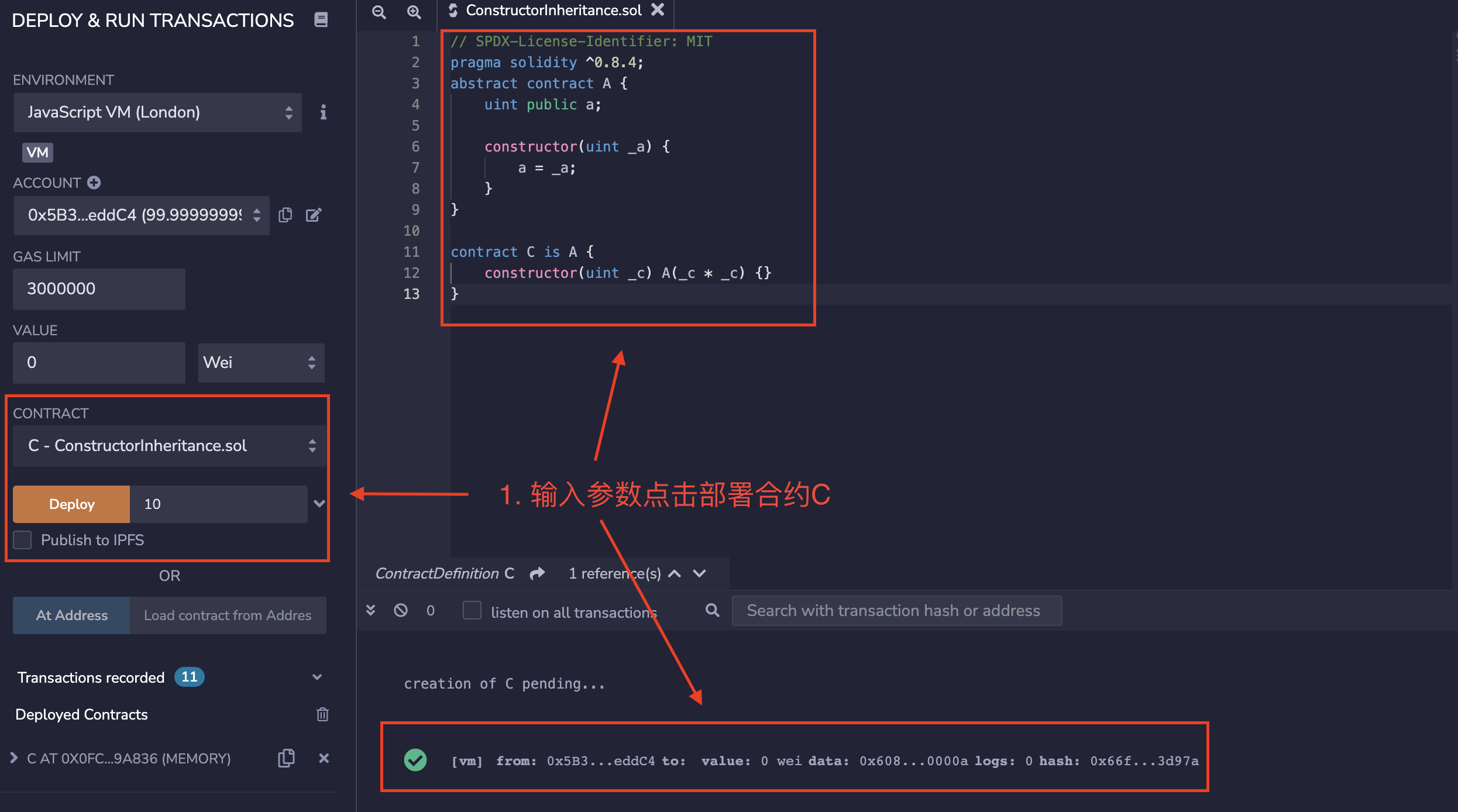Click the zoom in editor icon
This screenshot has height=812, width=1458.
pyautogui.click(x=414, y=12)
